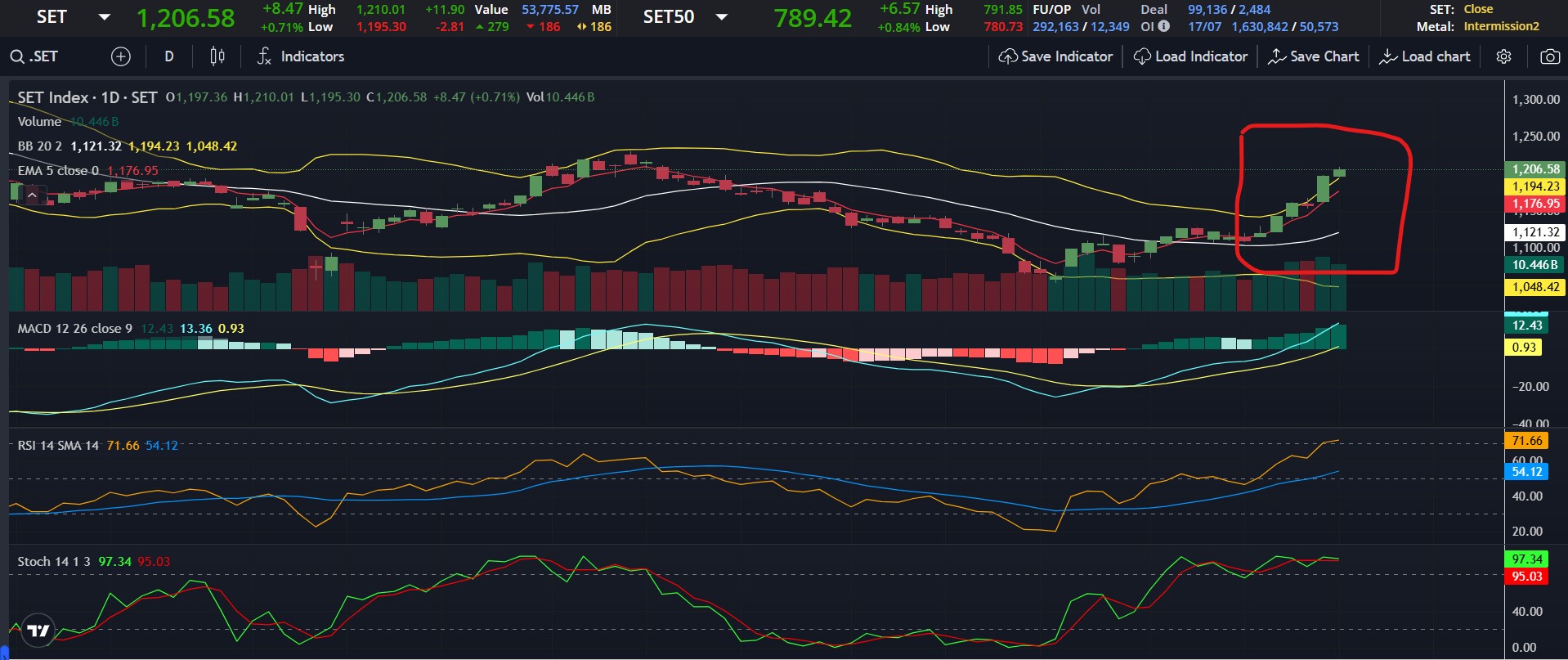
Task: Select the Volume indicator legend
Action: pos(39,121)
